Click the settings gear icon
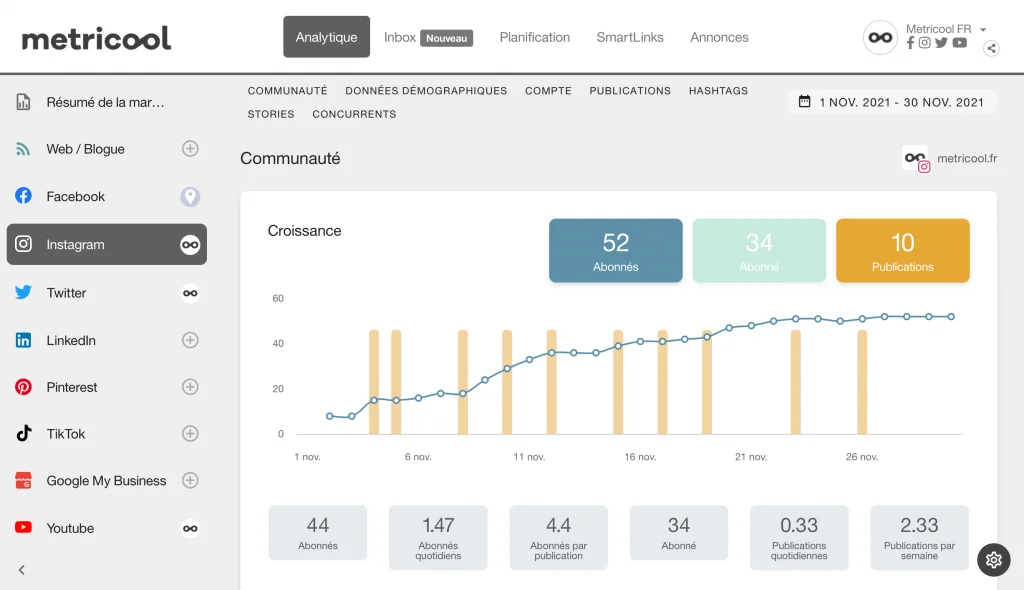This screenshot has height=590, width=1024. click(993, 560)
